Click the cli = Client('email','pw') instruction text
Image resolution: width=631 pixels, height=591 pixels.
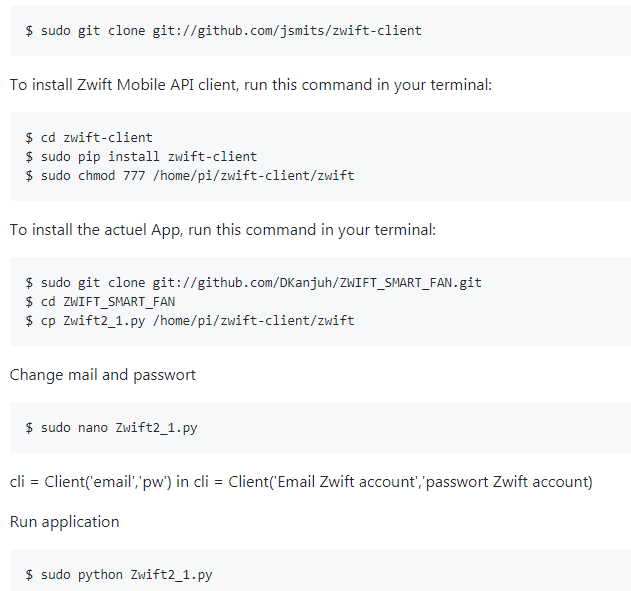tap(301, 482)
